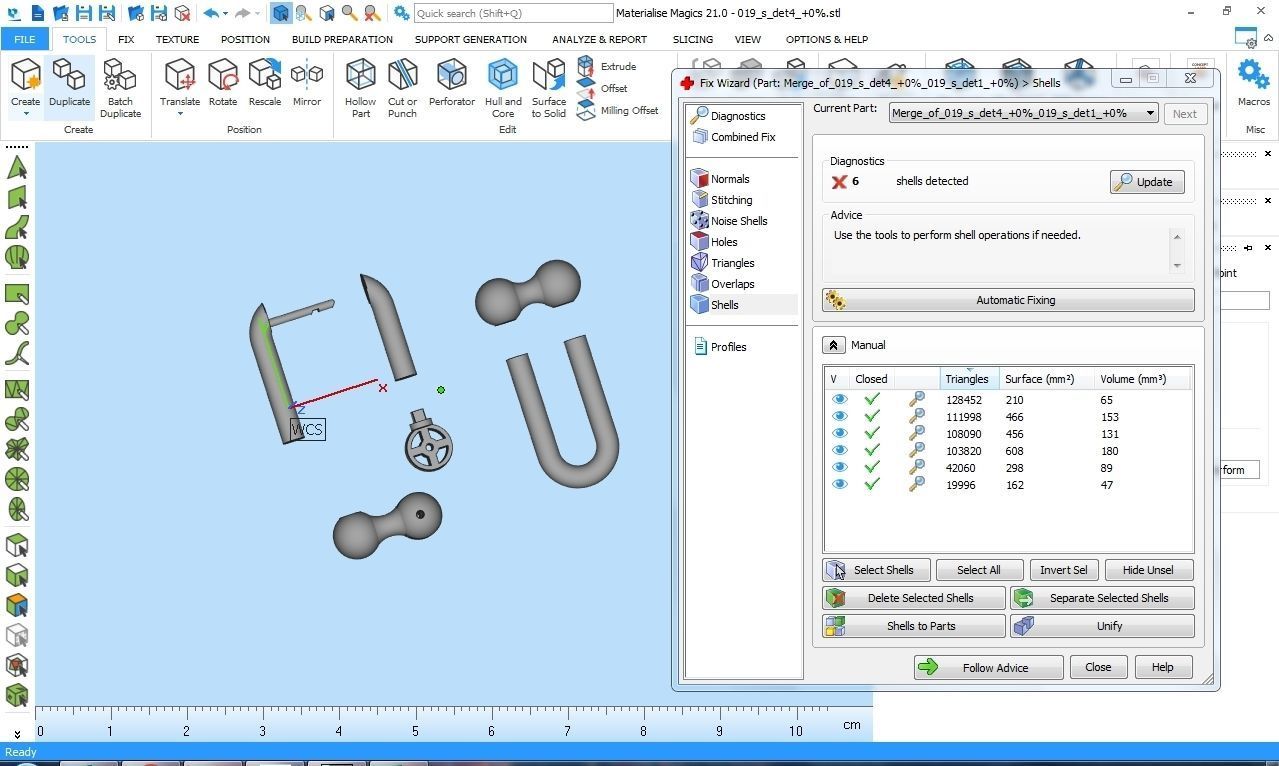The width and height of the screenshot is (1279, 766).
Task: Click the Automatic Fixing button
Action: coord(1008,300)
